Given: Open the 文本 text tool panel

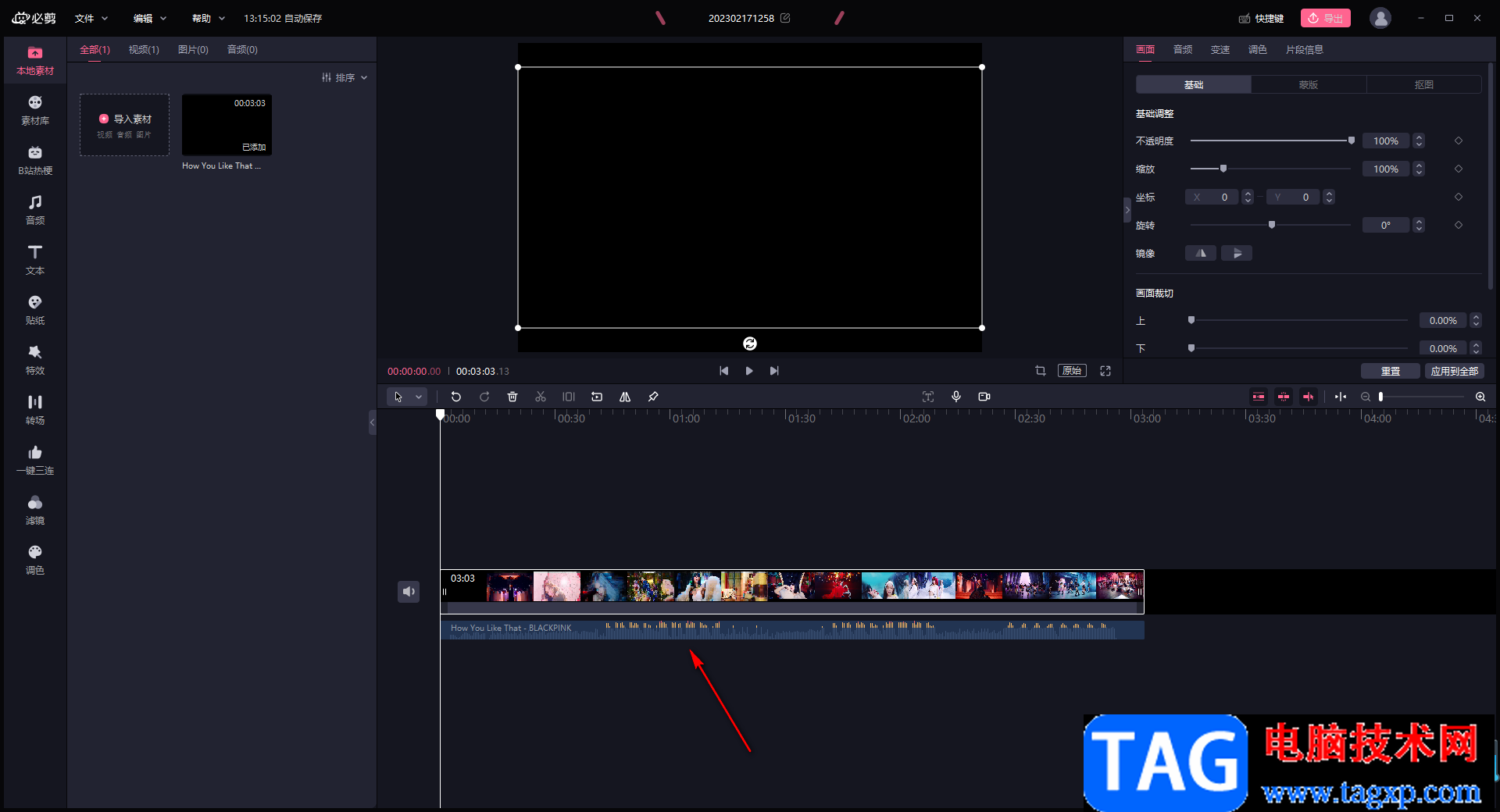Looking at the screenshot, I should pyautogui.click(x=35, y=261).
